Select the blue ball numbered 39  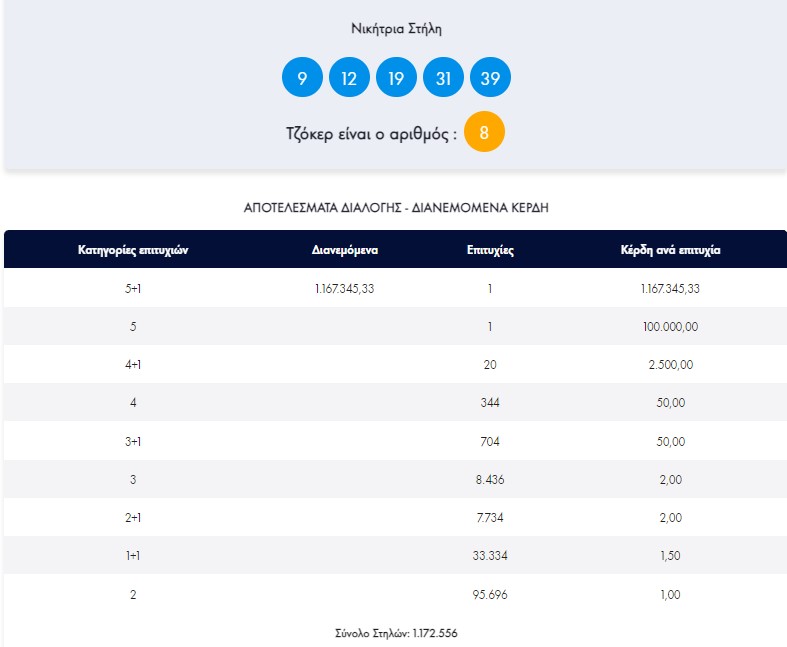coord(490,77)
